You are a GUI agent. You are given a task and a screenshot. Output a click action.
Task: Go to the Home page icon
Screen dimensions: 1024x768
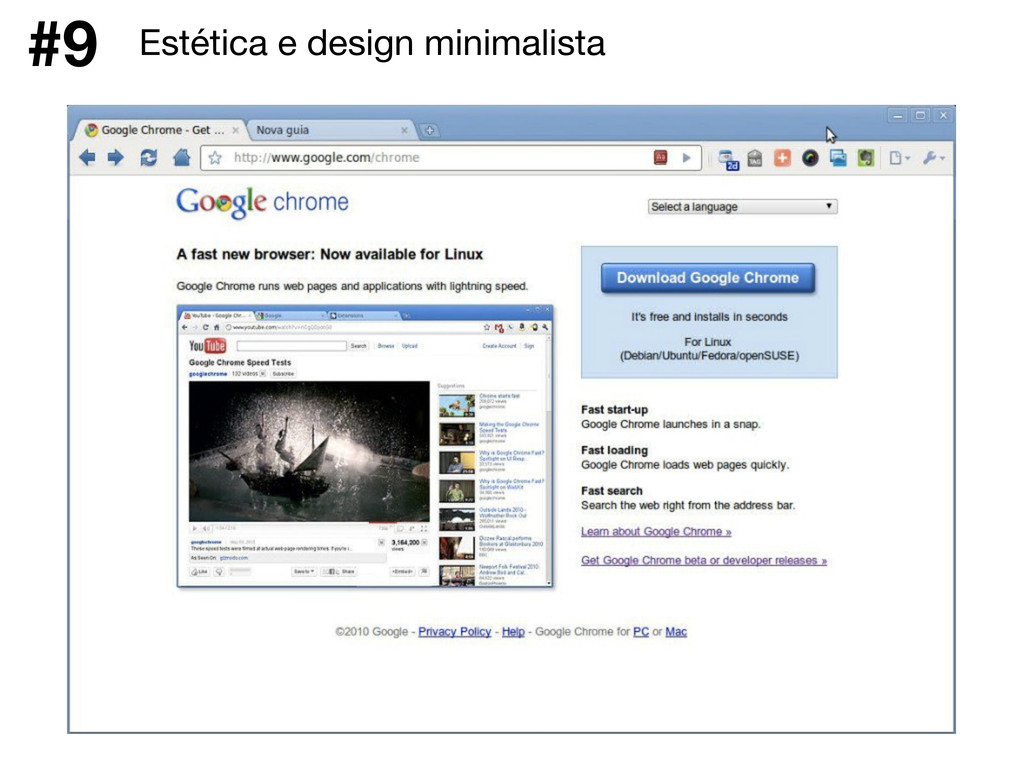(x=182, y=157)
